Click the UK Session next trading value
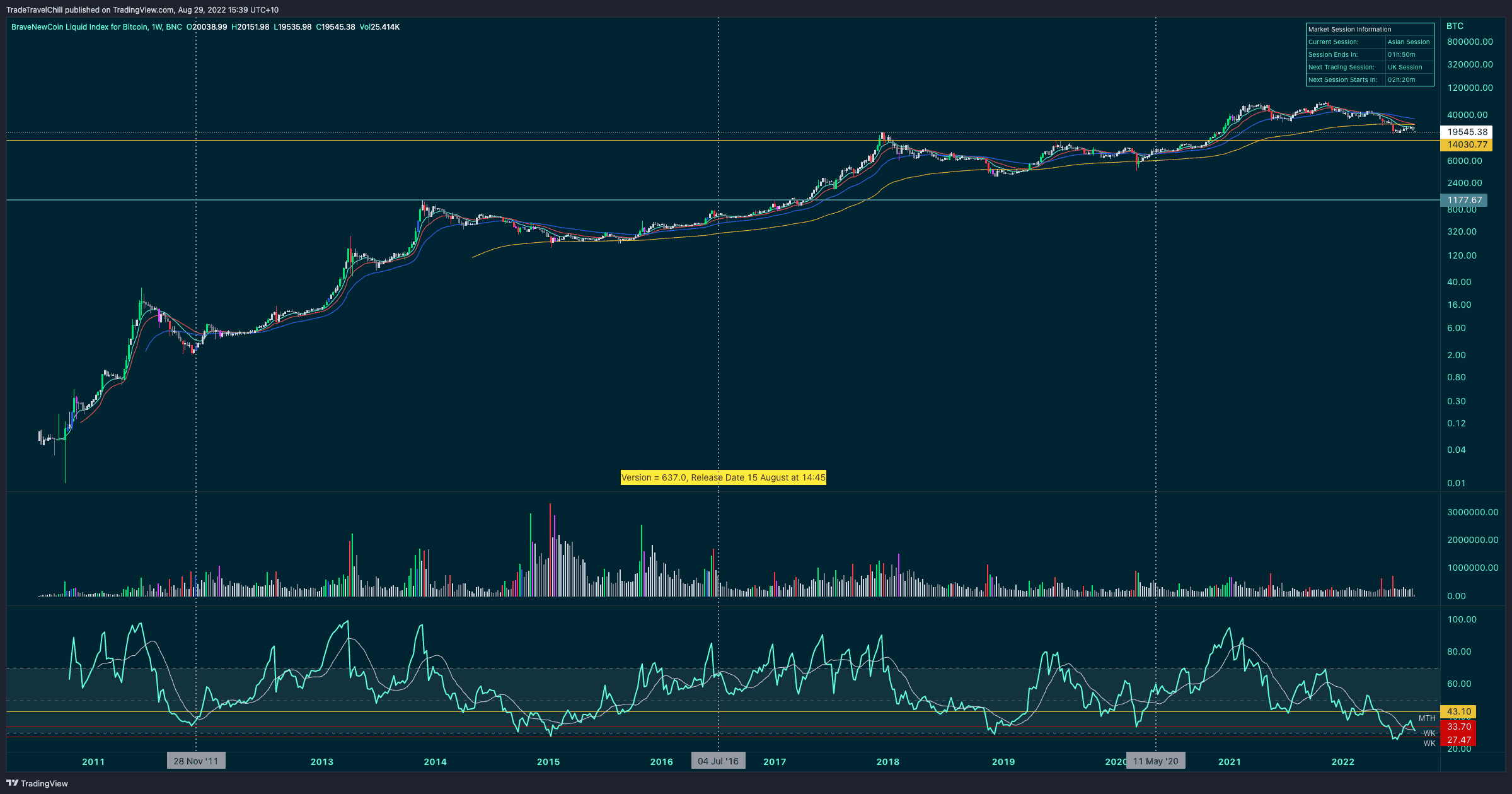Screen dimensions: 1512x794 pos(1405,67)
